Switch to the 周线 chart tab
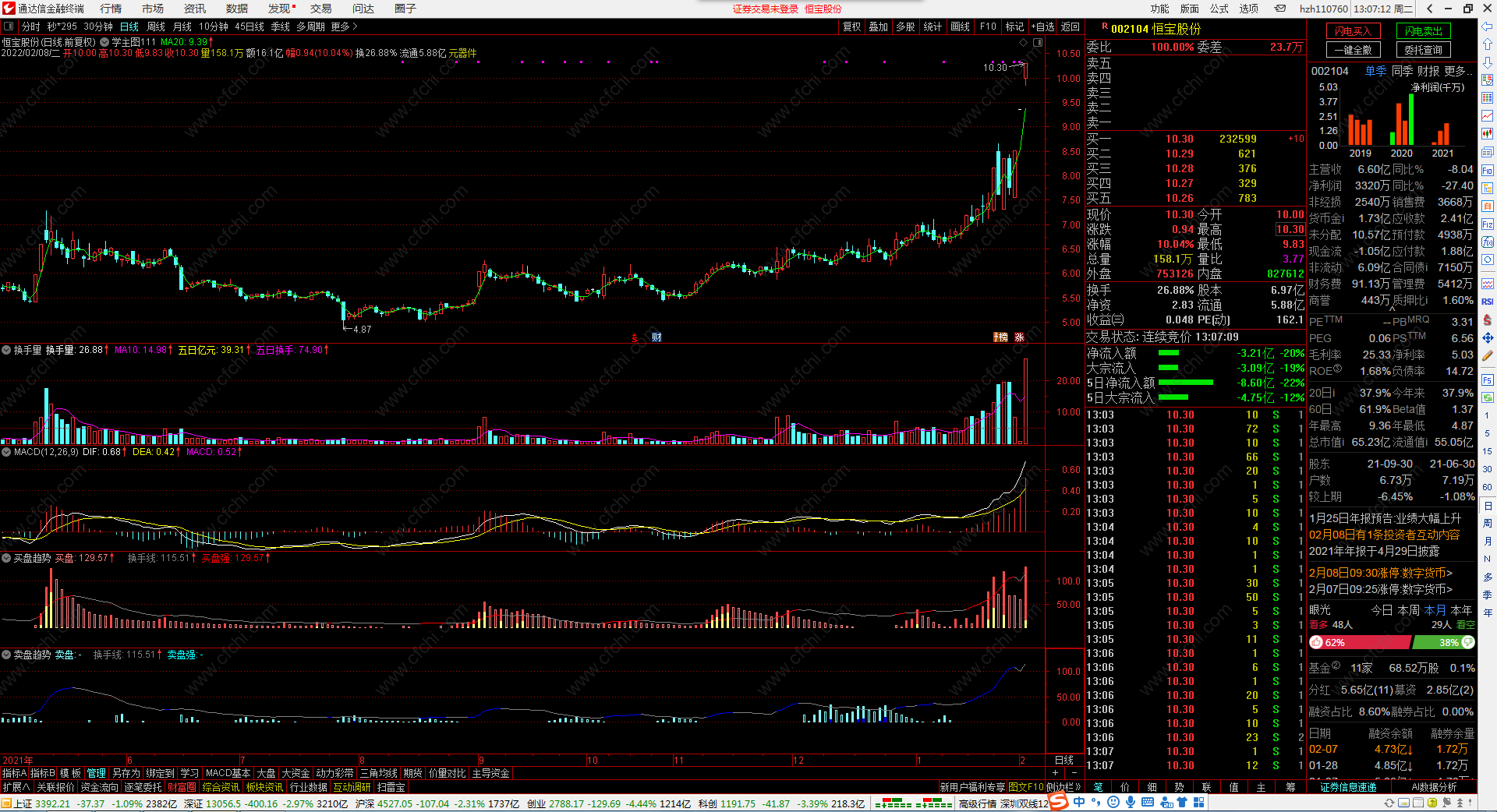 [x=156, y=26]
